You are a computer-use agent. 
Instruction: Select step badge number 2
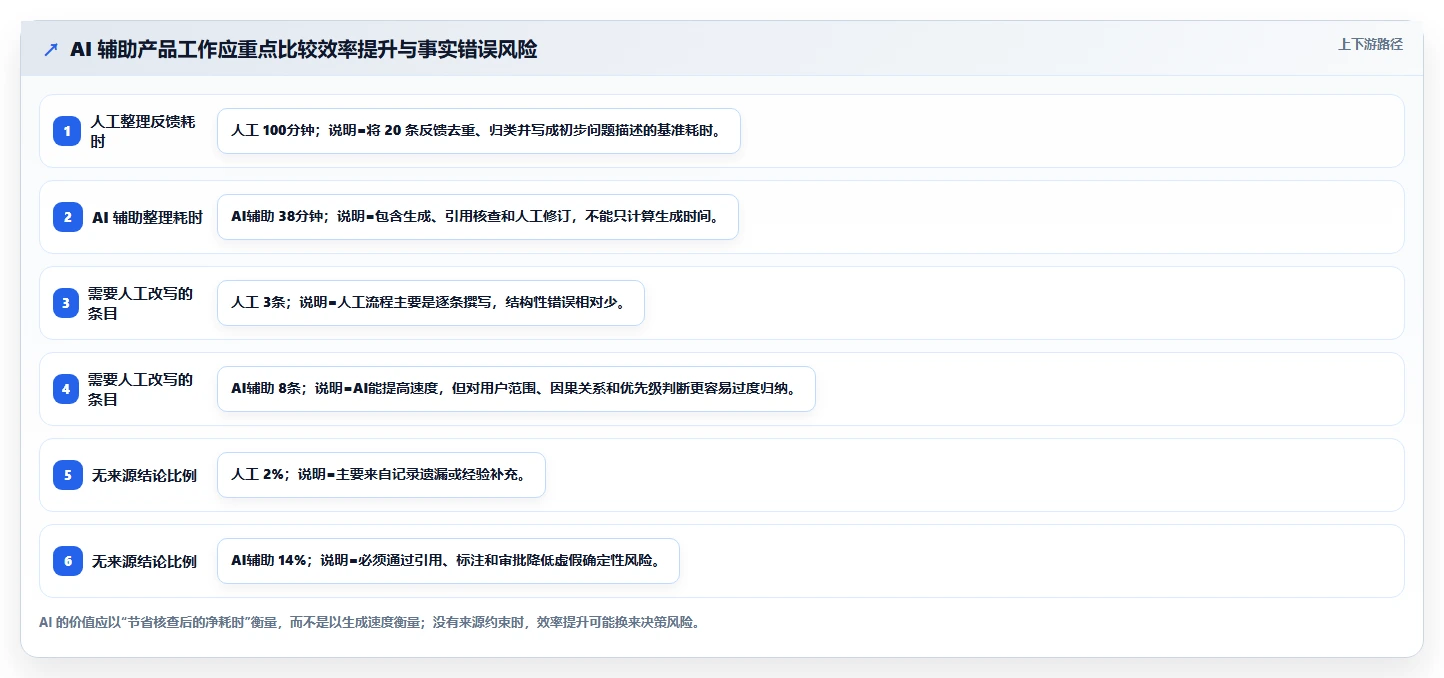68,217
